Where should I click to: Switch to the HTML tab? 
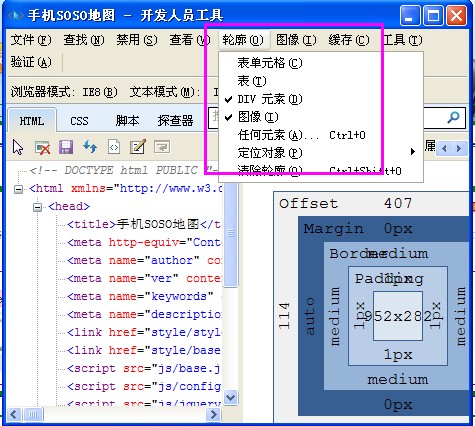click(32, 120)
